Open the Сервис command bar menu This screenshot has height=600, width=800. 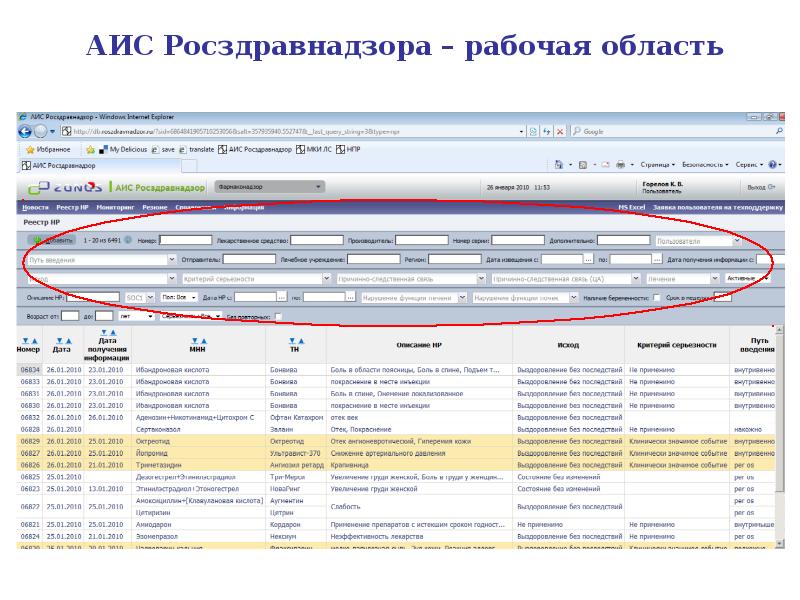(x=749, y=165)
